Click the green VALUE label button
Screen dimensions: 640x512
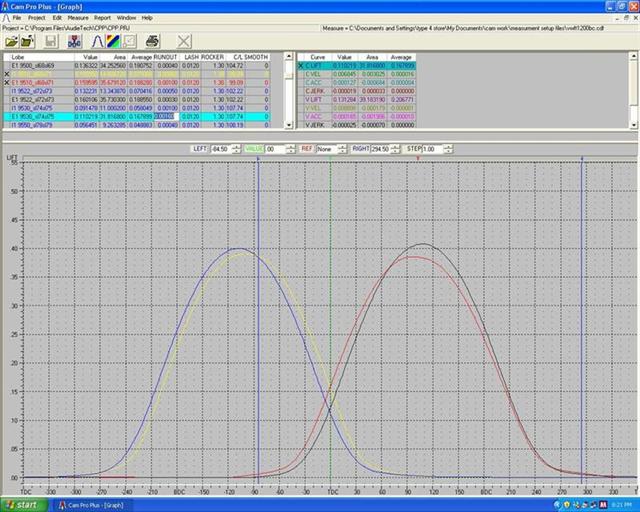pyautogui.click(x=256, y=148)
